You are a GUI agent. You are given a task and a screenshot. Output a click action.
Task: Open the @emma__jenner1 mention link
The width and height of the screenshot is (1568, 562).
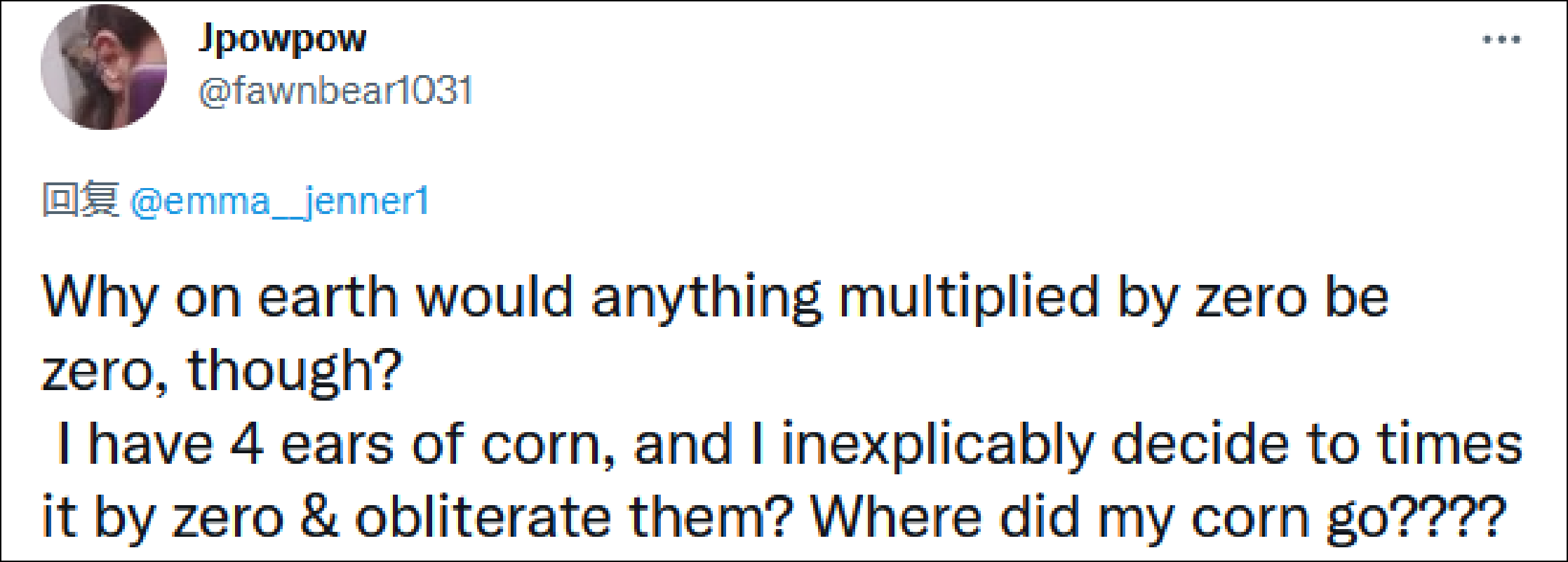click(279, 202)
